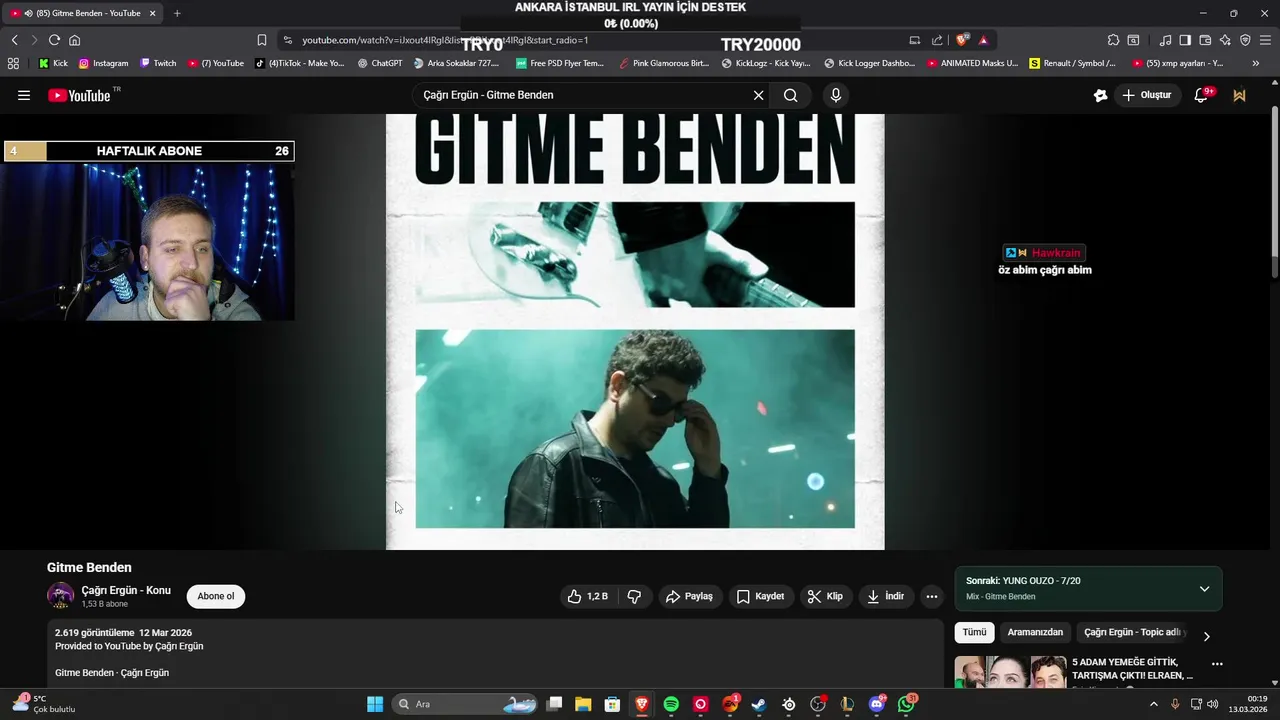Select the Tümü filter chip
The image size is (1280, 720).
click(974, 632)
